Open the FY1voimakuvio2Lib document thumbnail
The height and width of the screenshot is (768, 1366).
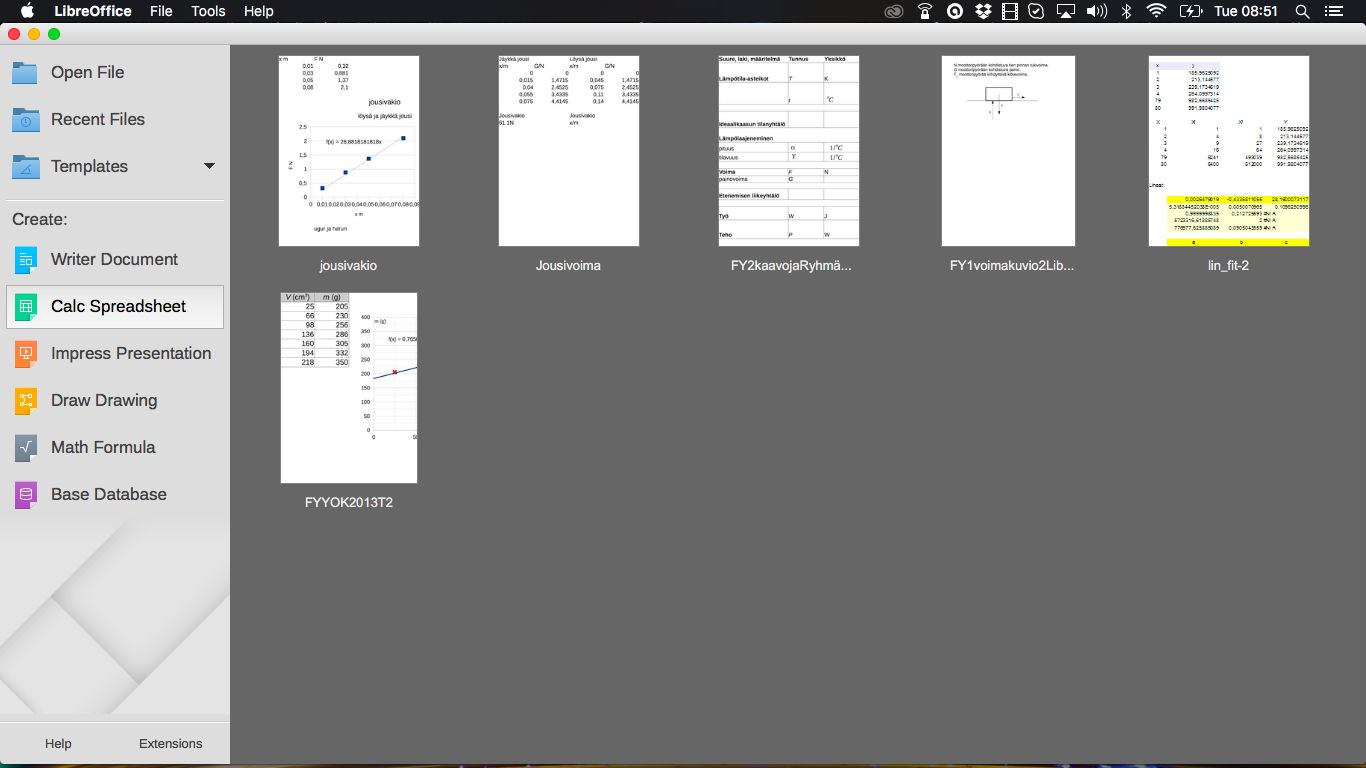[x=1009, y=151]
